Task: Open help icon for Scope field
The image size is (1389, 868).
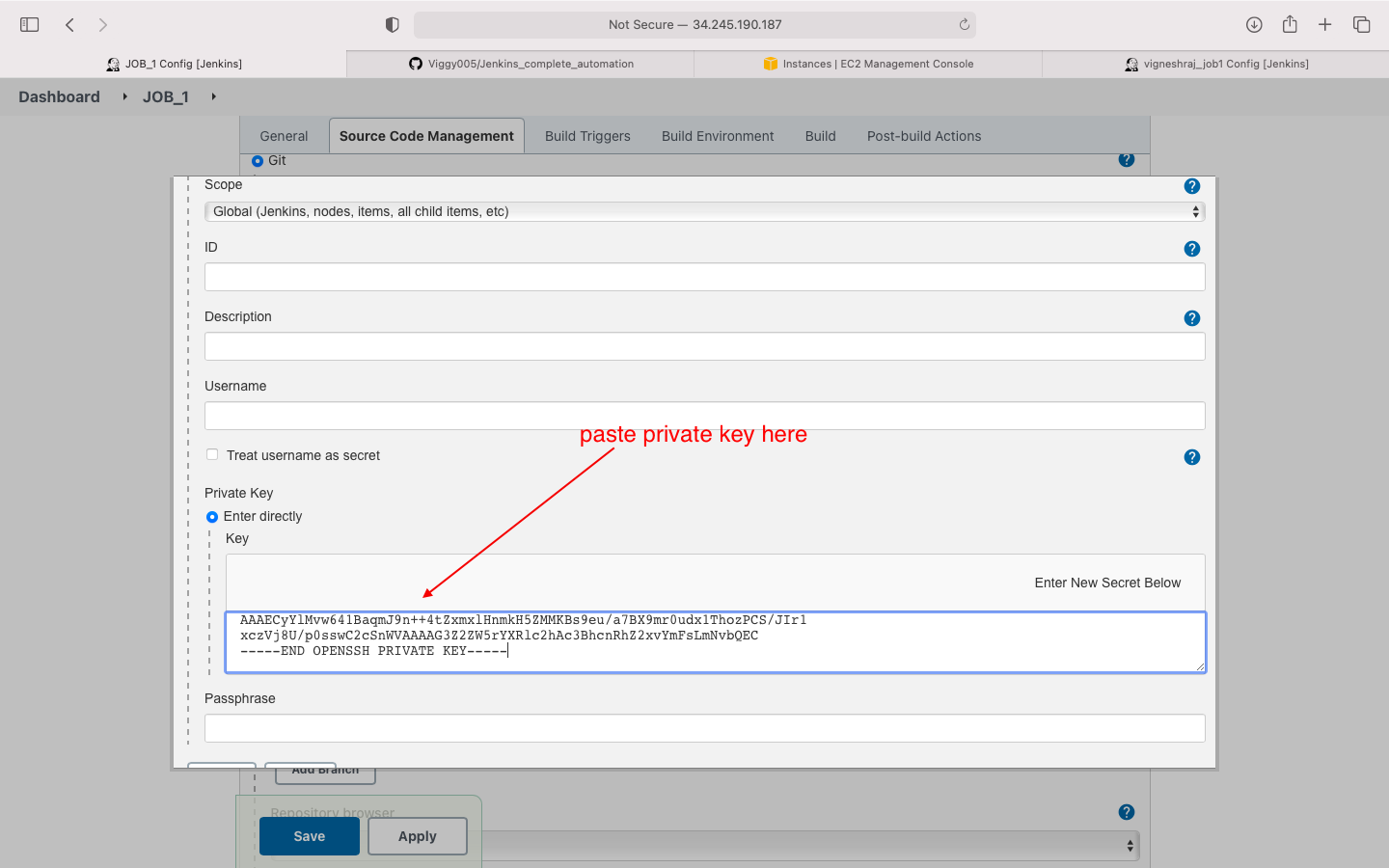Action: 1192,186
